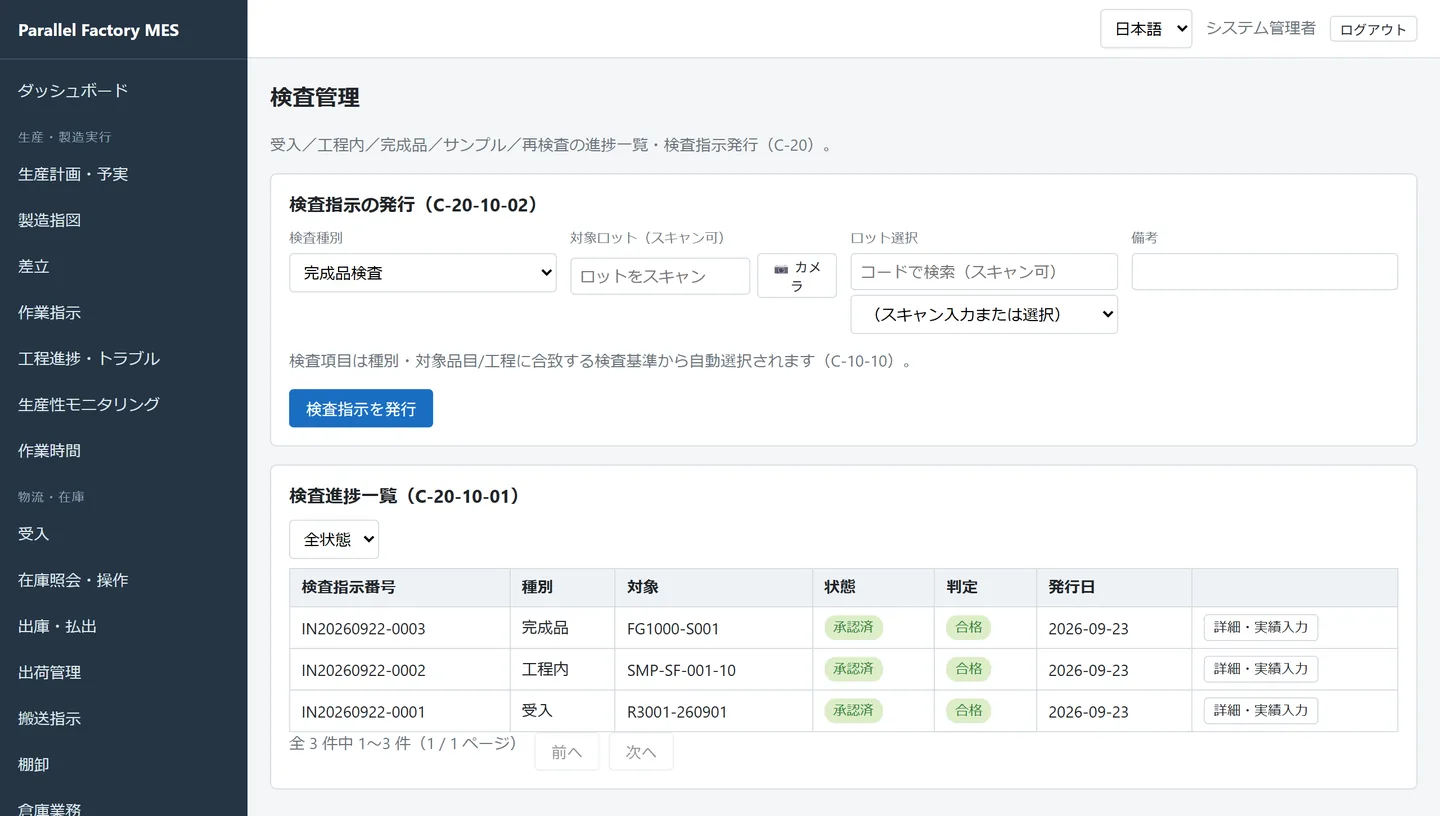This screenshot has width=1440, height=816.
Task: Go to 作業時間 in sidebar
Action: [49, 450]
